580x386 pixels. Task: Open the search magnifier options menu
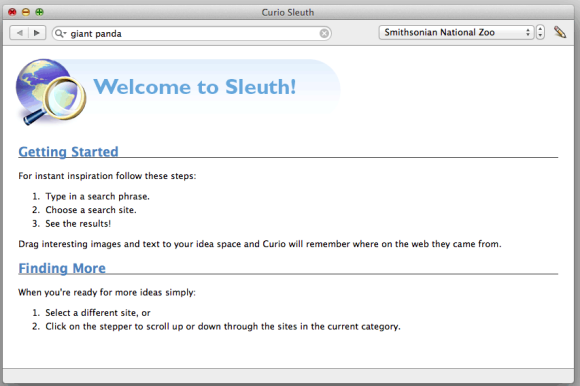tap(60, 34)
